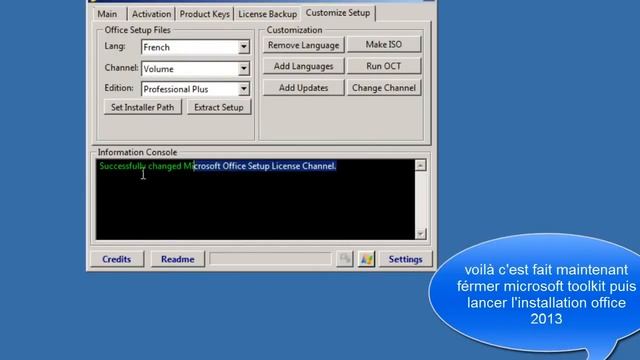Click Remove Language button
The width and height of the screenshot is (640, 360).
point(303,45)
